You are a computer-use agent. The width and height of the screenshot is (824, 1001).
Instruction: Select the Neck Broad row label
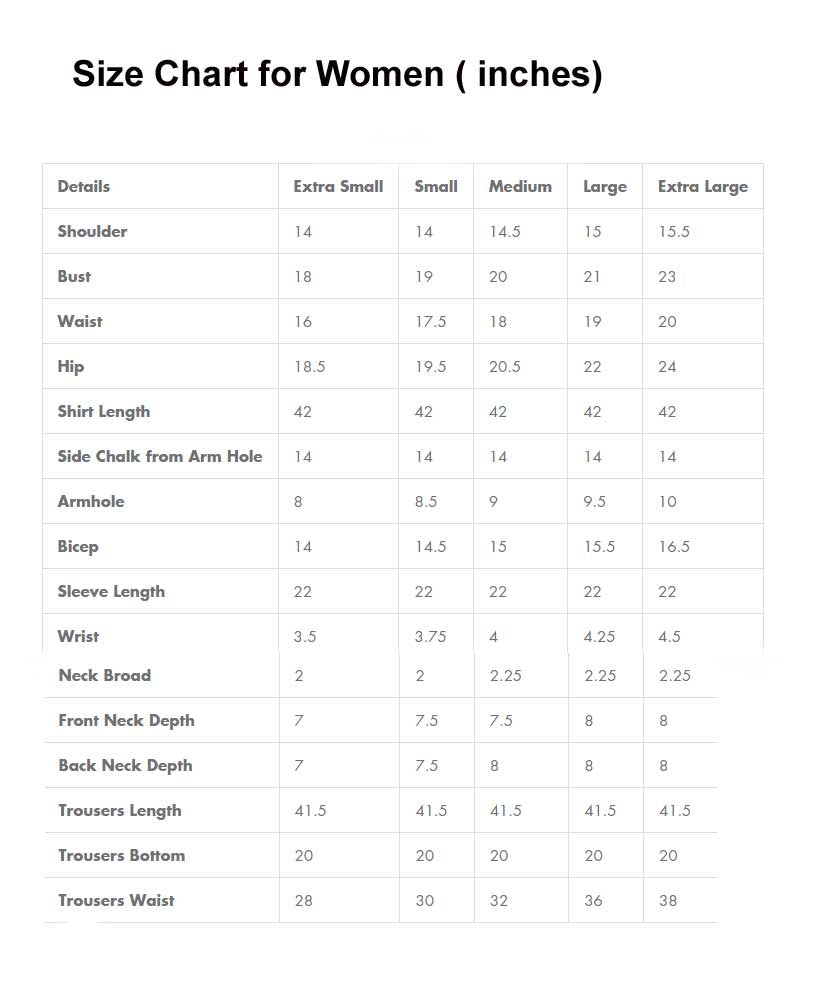point(105,675)
